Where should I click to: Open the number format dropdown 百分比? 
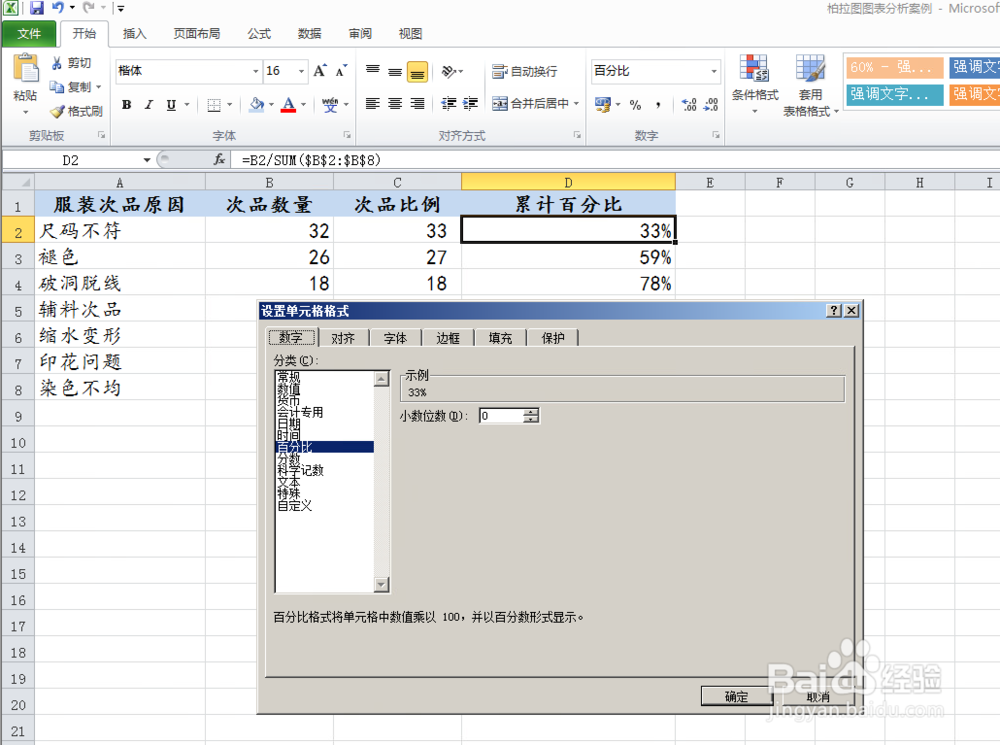coord(714,71)
